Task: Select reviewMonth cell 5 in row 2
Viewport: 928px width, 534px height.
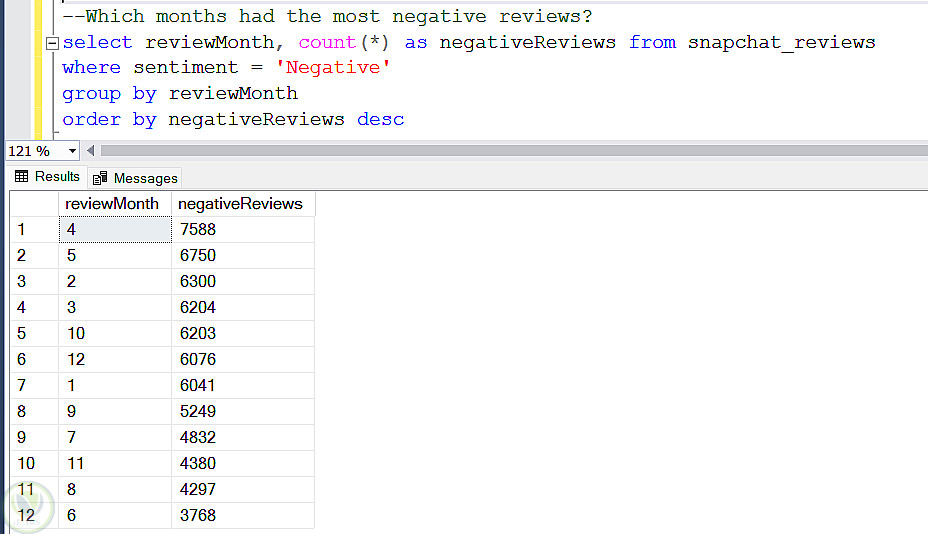Action: coord(115,256)
